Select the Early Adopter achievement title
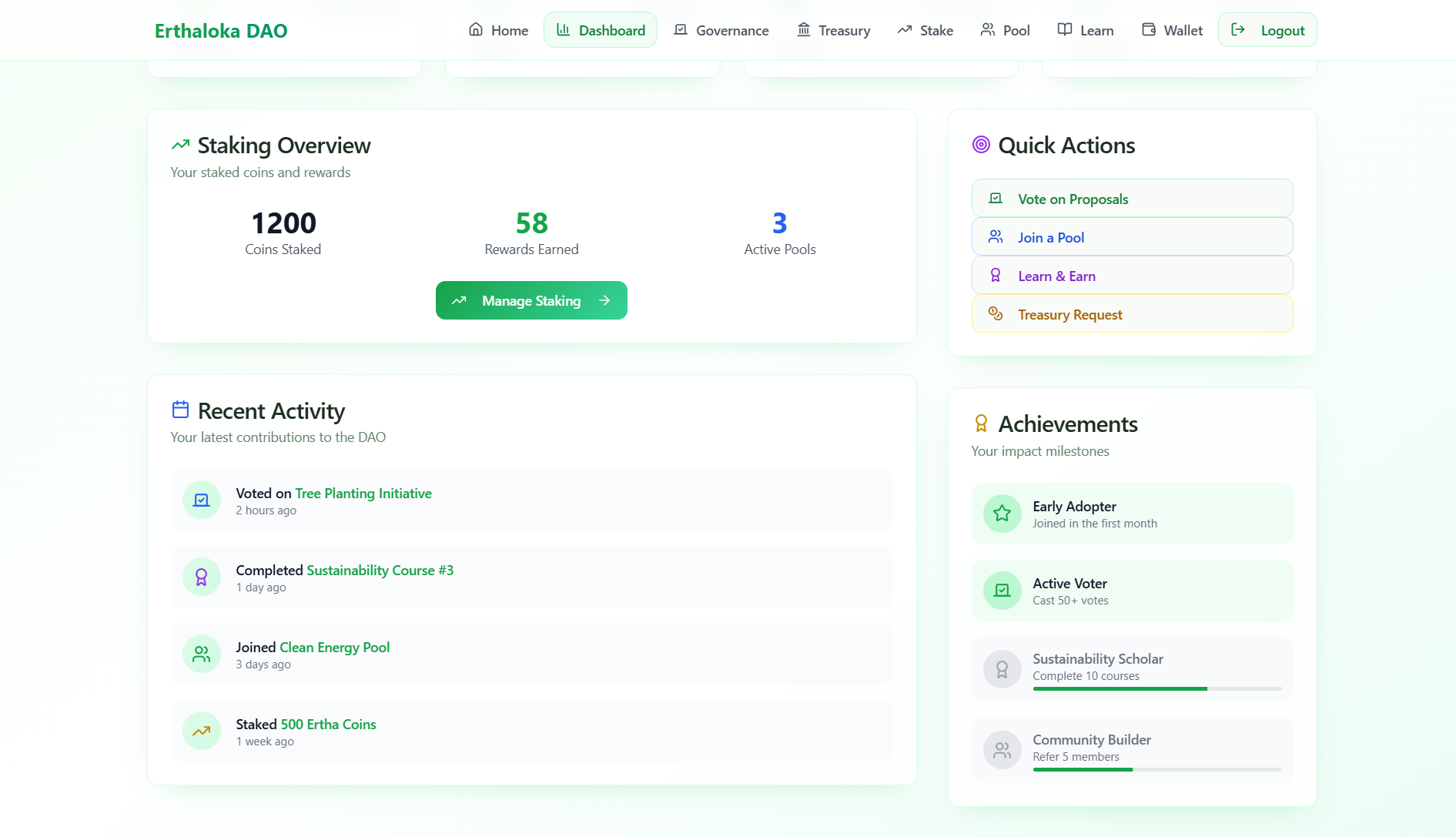This screenshot has height=837, width=1456. pos(1074,507)
